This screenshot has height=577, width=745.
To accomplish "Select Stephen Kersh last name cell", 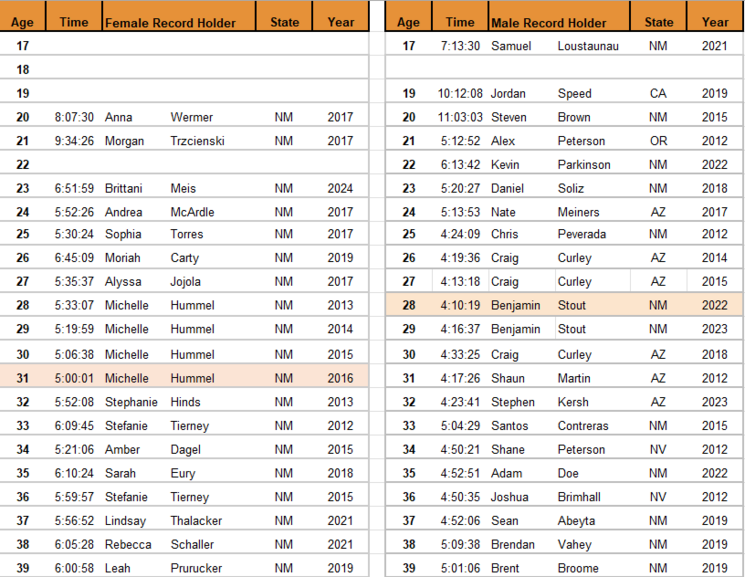I will 573,402.
